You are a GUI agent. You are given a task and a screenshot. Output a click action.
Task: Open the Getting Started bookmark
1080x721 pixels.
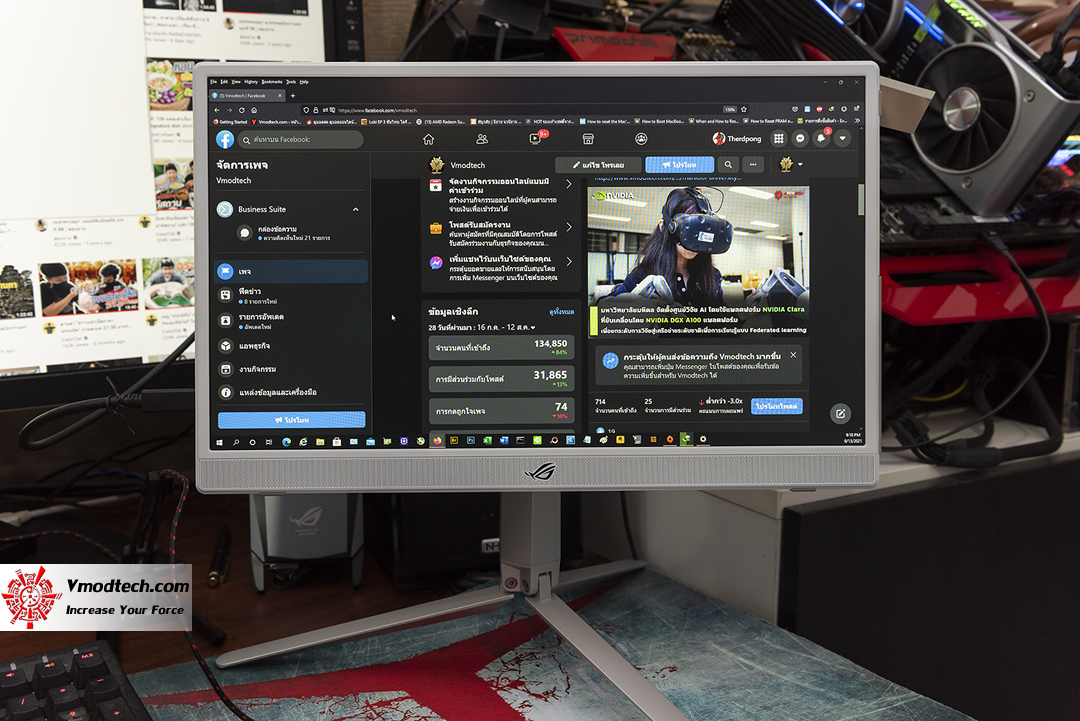point(230,122)
